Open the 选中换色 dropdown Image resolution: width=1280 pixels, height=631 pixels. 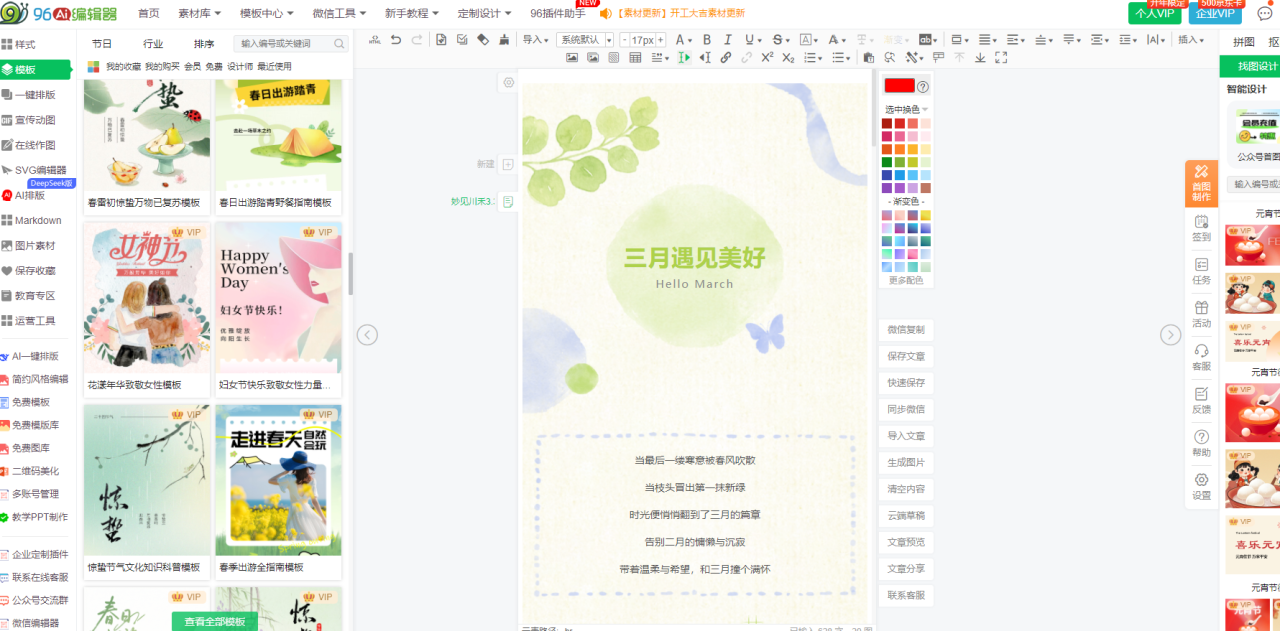(x=906, y=109)
